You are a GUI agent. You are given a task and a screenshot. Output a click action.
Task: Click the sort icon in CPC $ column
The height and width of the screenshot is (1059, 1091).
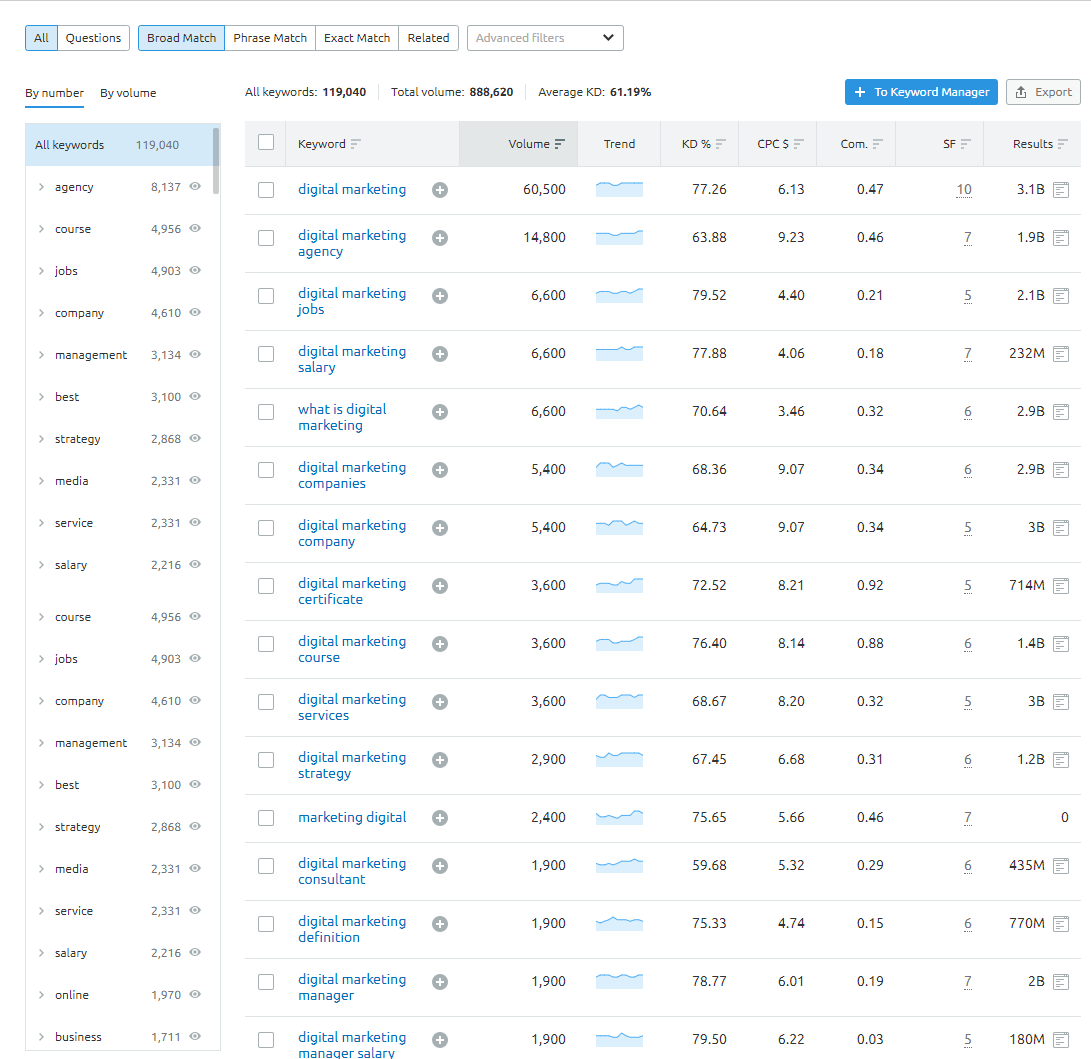(799, 144)
